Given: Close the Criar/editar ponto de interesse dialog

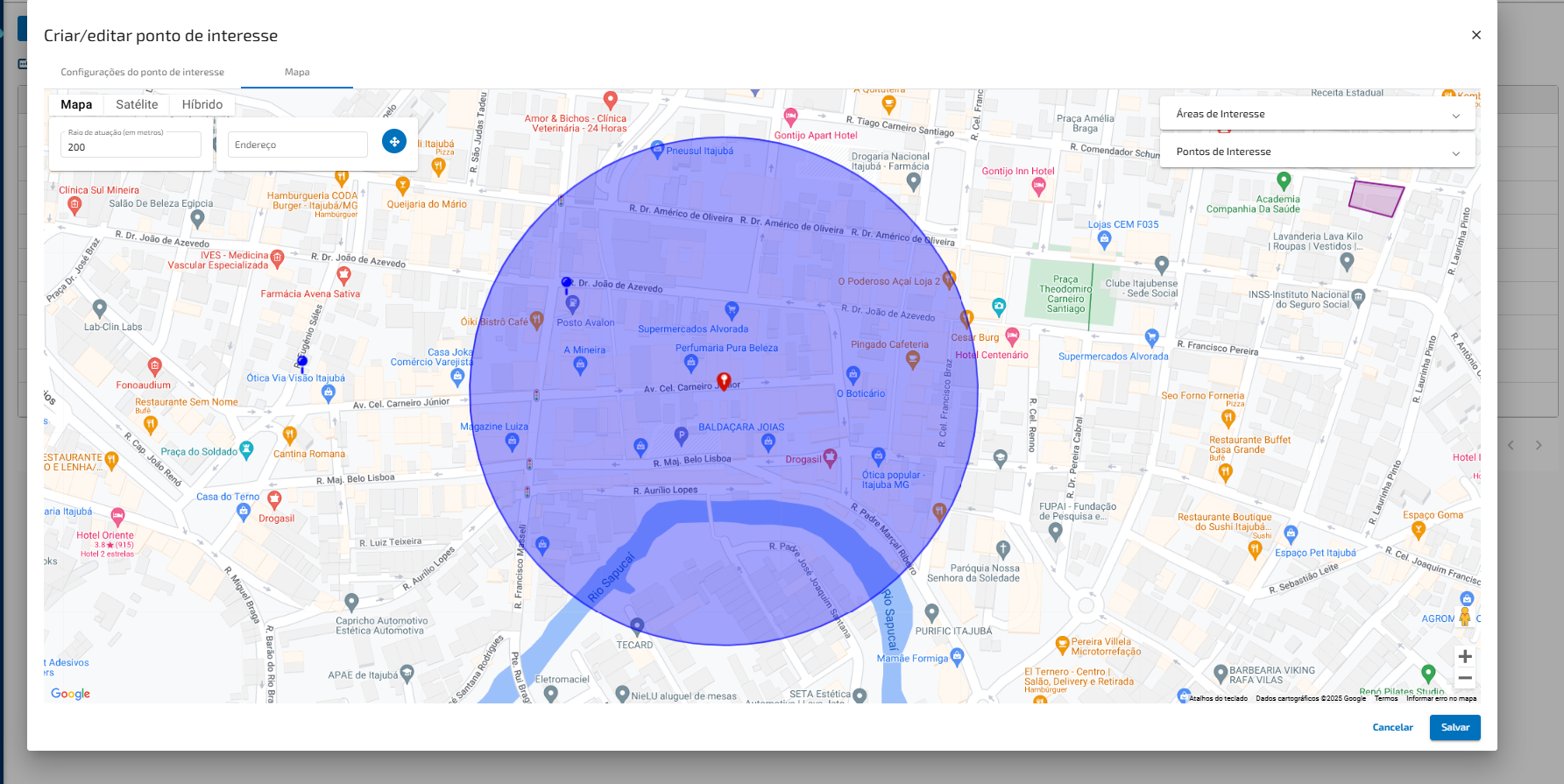Looking at the screenshot, I should [x=1476, y=35].
